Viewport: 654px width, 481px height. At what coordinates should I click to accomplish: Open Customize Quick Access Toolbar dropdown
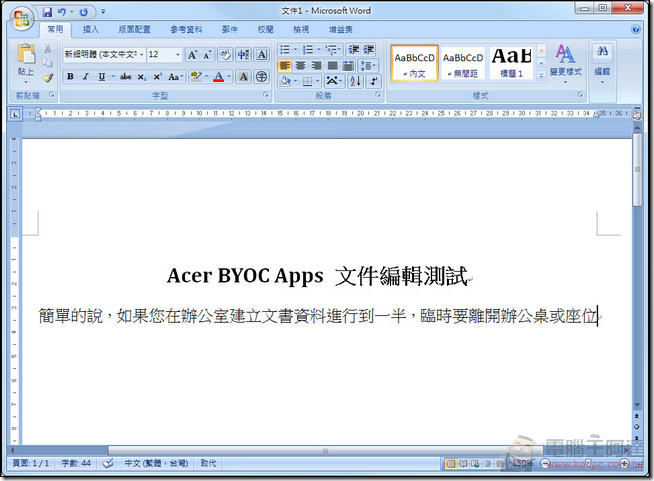coord(103,12)
